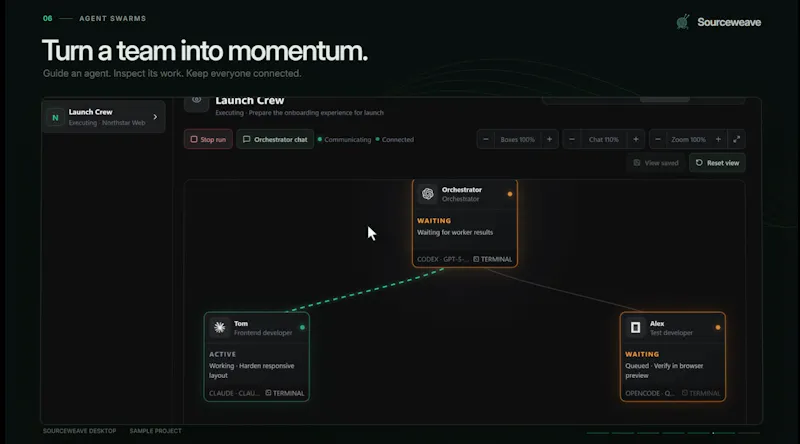The height and width of the screenshot is (444, 800).
Task: Decrease Chat size with minus
Action: [572, 139]
